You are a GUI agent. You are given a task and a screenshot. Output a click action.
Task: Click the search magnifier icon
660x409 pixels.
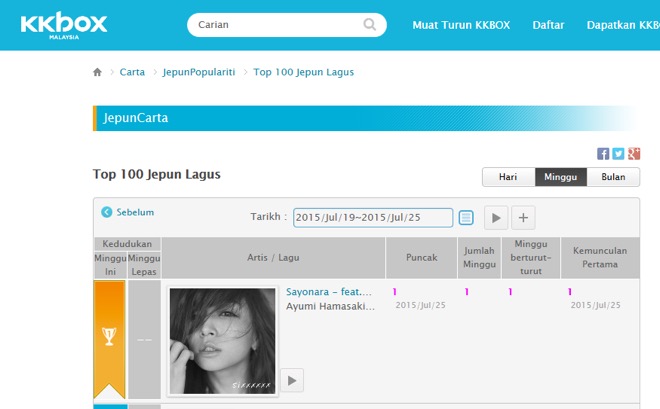click(370, 25)
